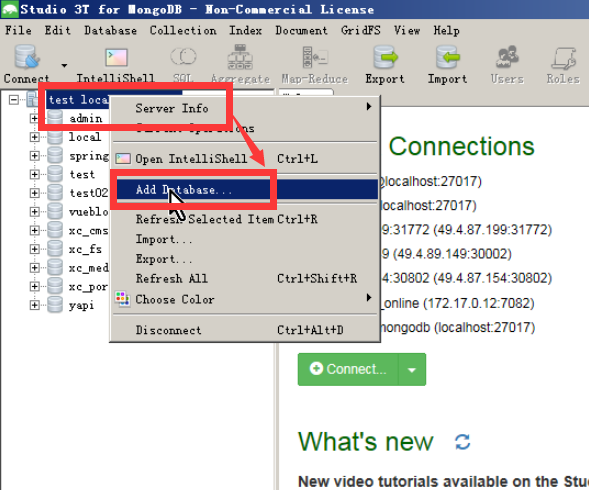589x490 pixels.
Task: Expand the yapi database node
Action: point(34,305)
